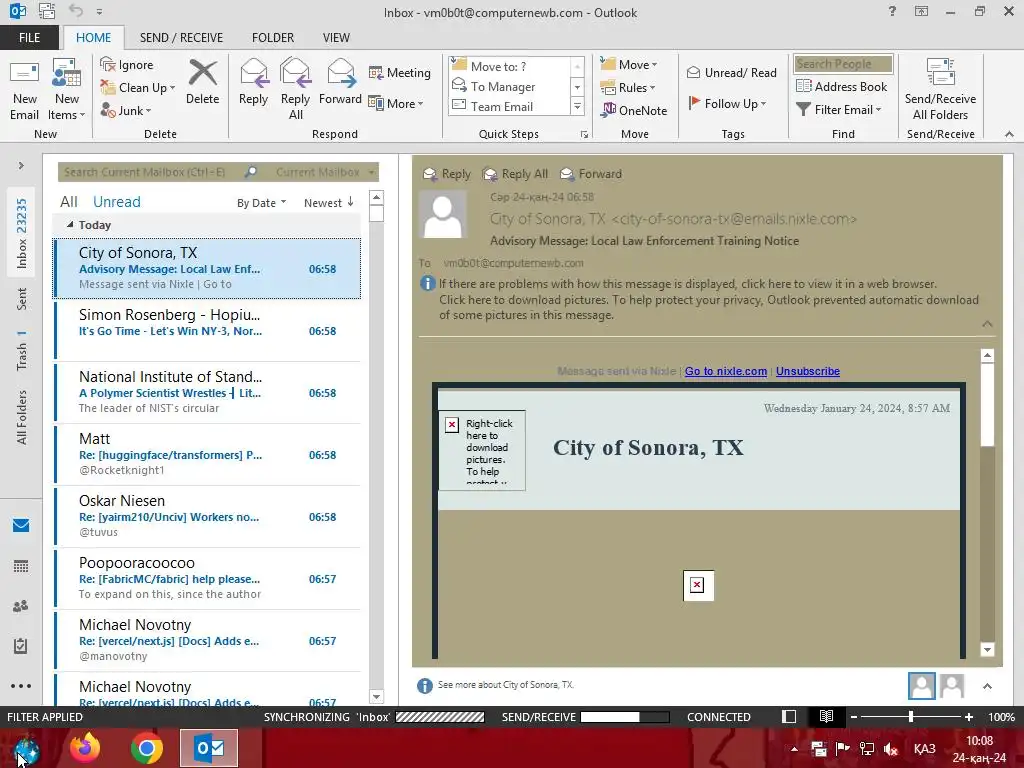Open the Clean Up dropdown
1024x768 pixels.
pyautogui.click(x=137, y=88)
